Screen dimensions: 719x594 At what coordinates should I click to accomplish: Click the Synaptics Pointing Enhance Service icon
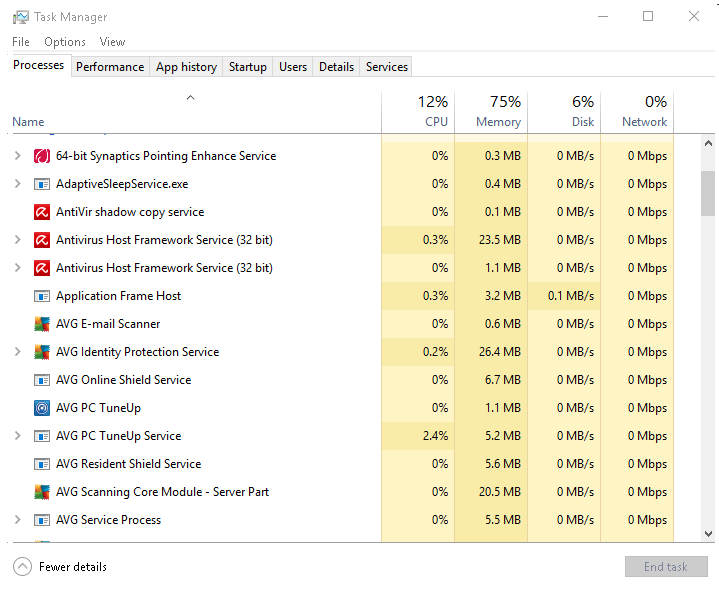(x=42, y=156)
